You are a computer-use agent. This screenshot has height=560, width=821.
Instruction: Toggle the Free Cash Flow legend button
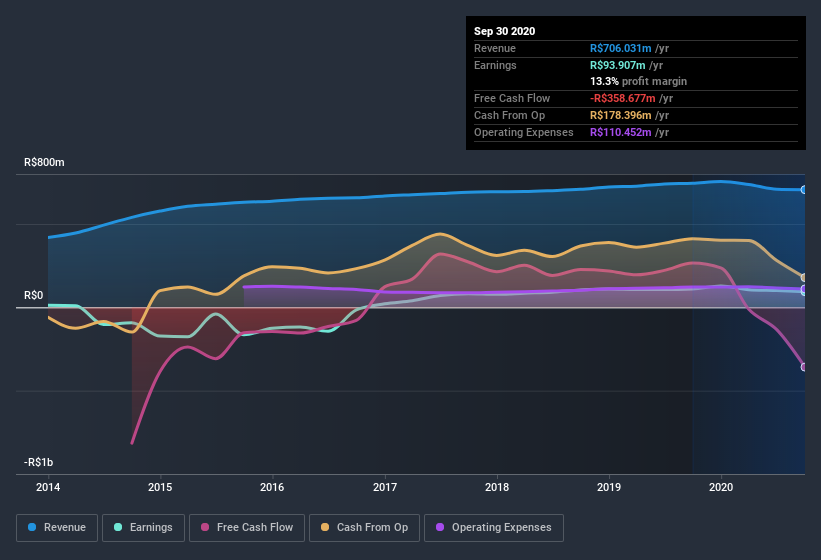point(247,528)
